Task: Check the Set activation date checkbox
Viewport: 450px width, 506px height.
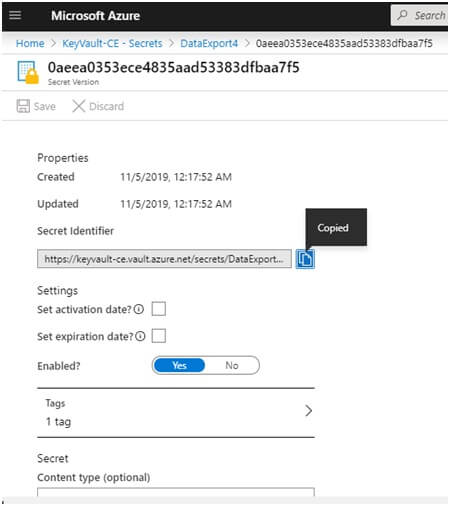Action: point(159,309)
